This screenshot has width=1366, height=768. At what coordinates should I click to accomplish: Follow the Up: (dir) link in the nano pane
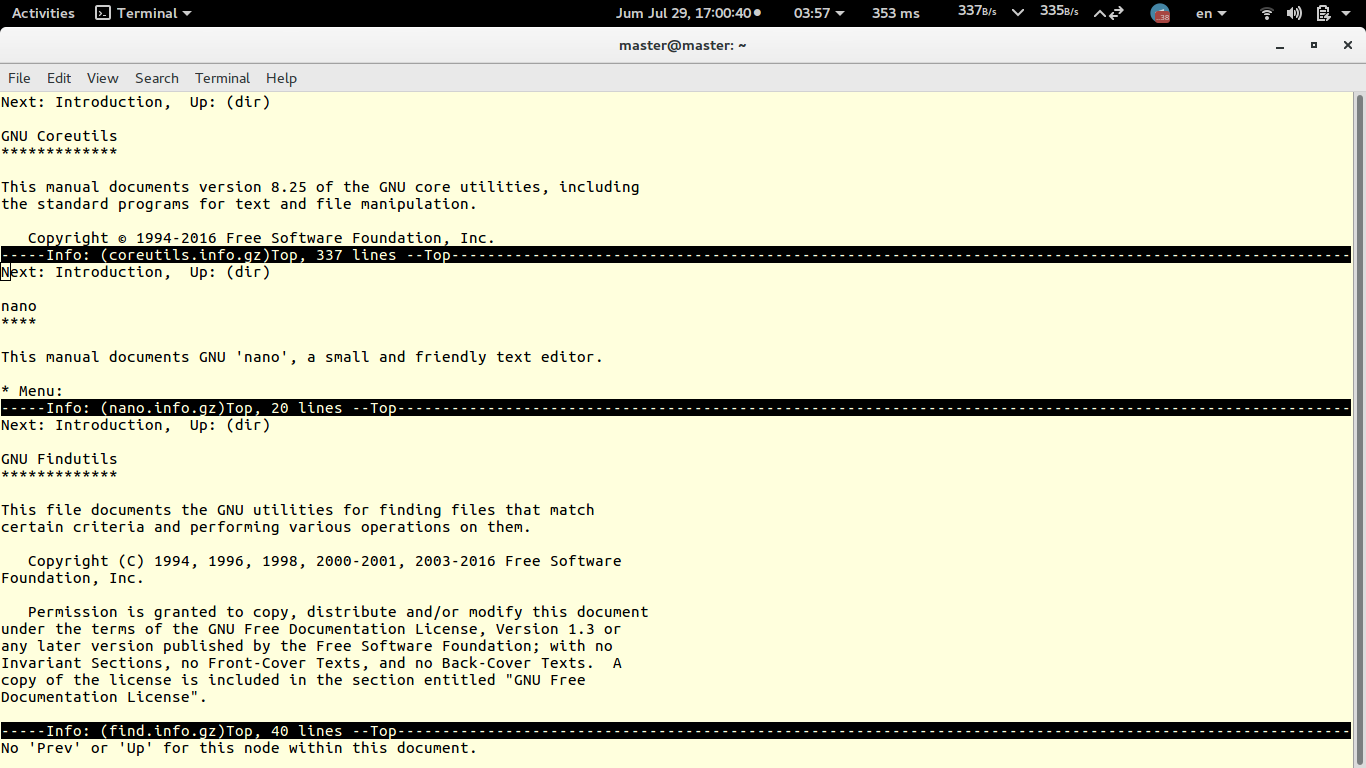[230, 272]
